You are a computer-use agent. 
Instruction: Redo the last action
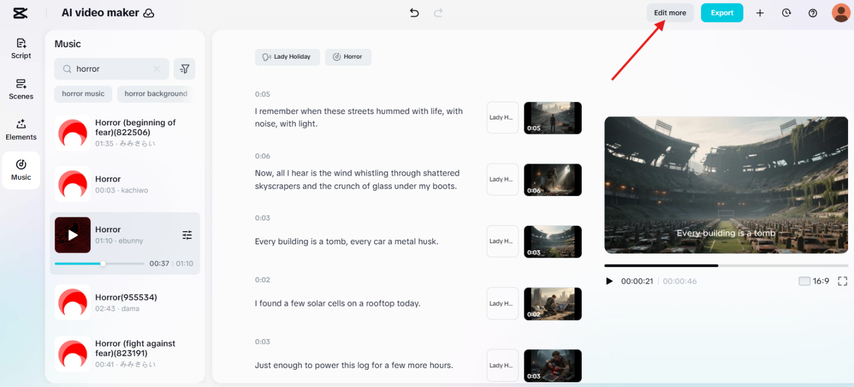438,13
